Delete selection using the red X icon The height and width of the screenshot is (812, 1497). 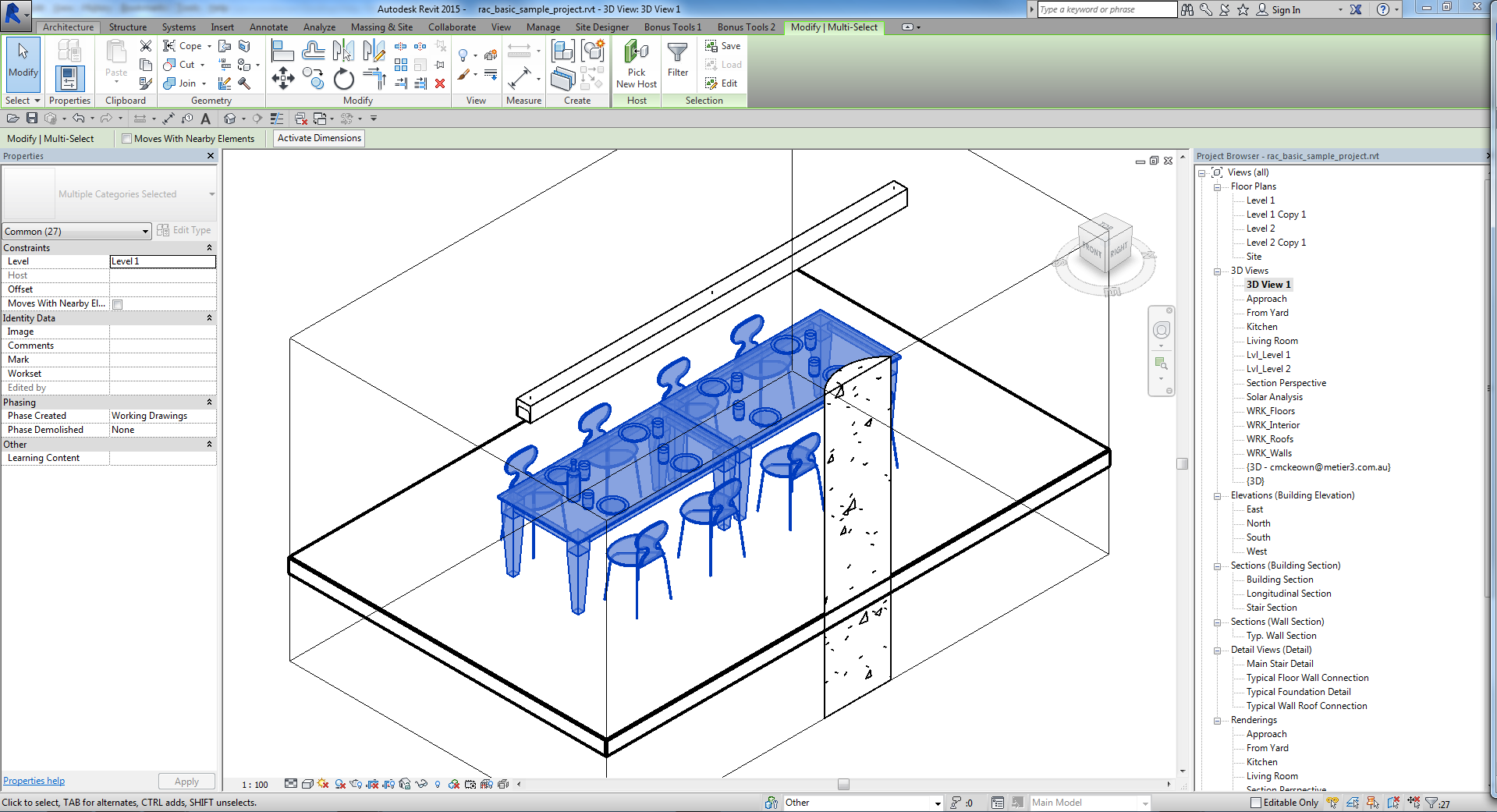pyautogui.click(x=439, y=83)
